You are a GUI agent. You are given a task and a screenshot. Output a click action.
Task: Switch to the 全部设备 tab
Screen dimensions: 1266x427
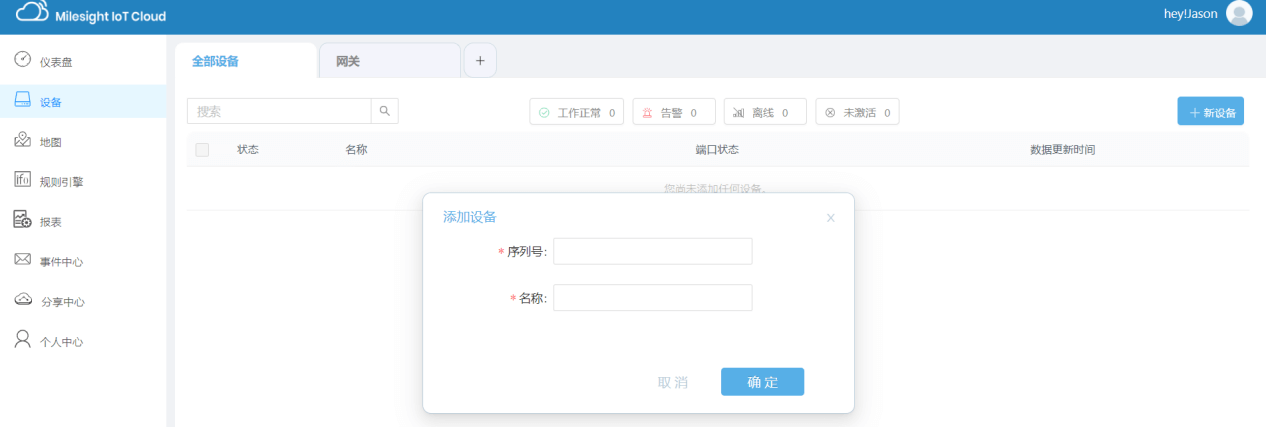[x=216, y=61]
